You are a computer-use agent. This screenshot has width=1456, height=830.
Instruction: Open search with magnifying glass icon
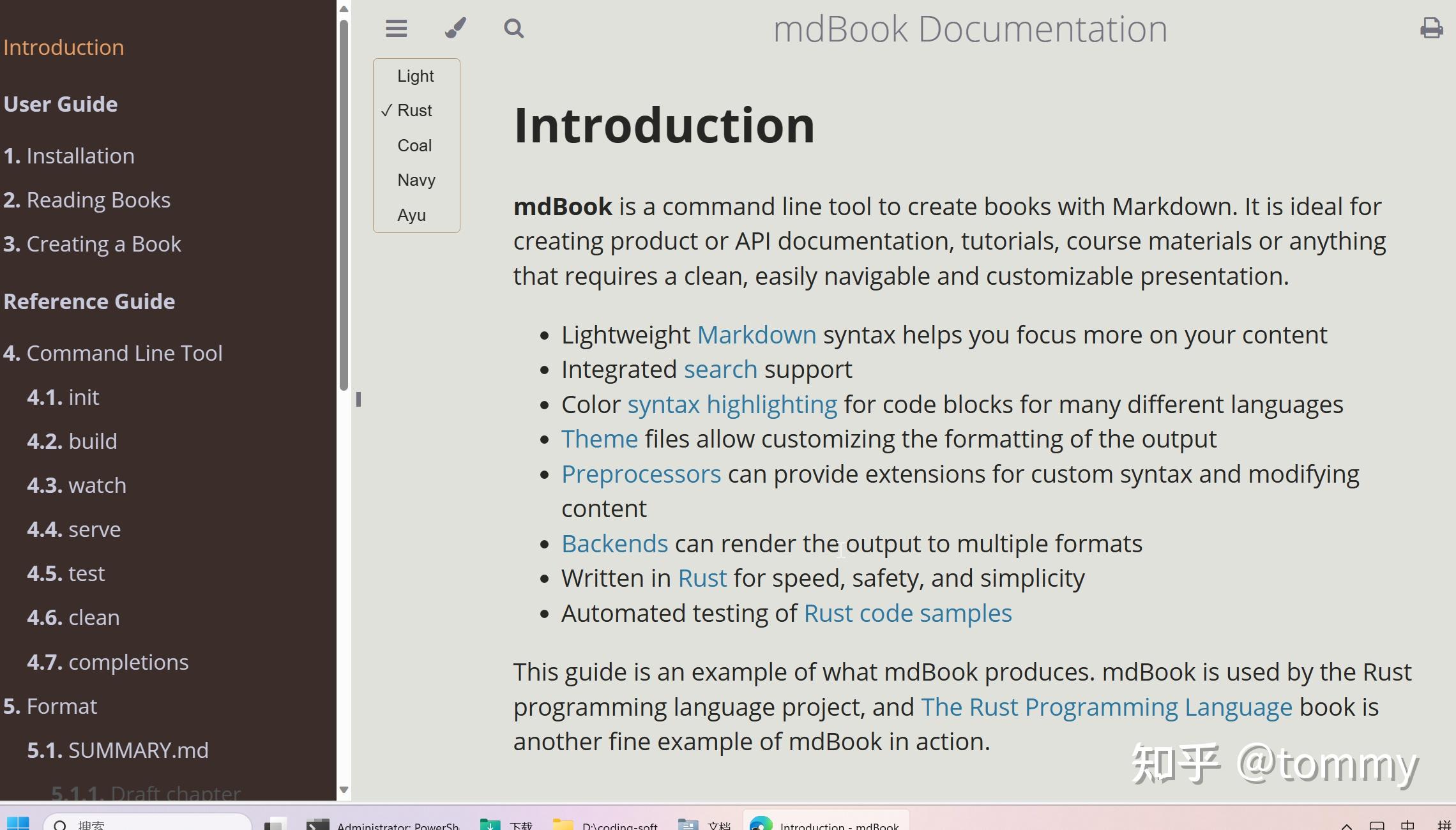(x=513, y=29)
